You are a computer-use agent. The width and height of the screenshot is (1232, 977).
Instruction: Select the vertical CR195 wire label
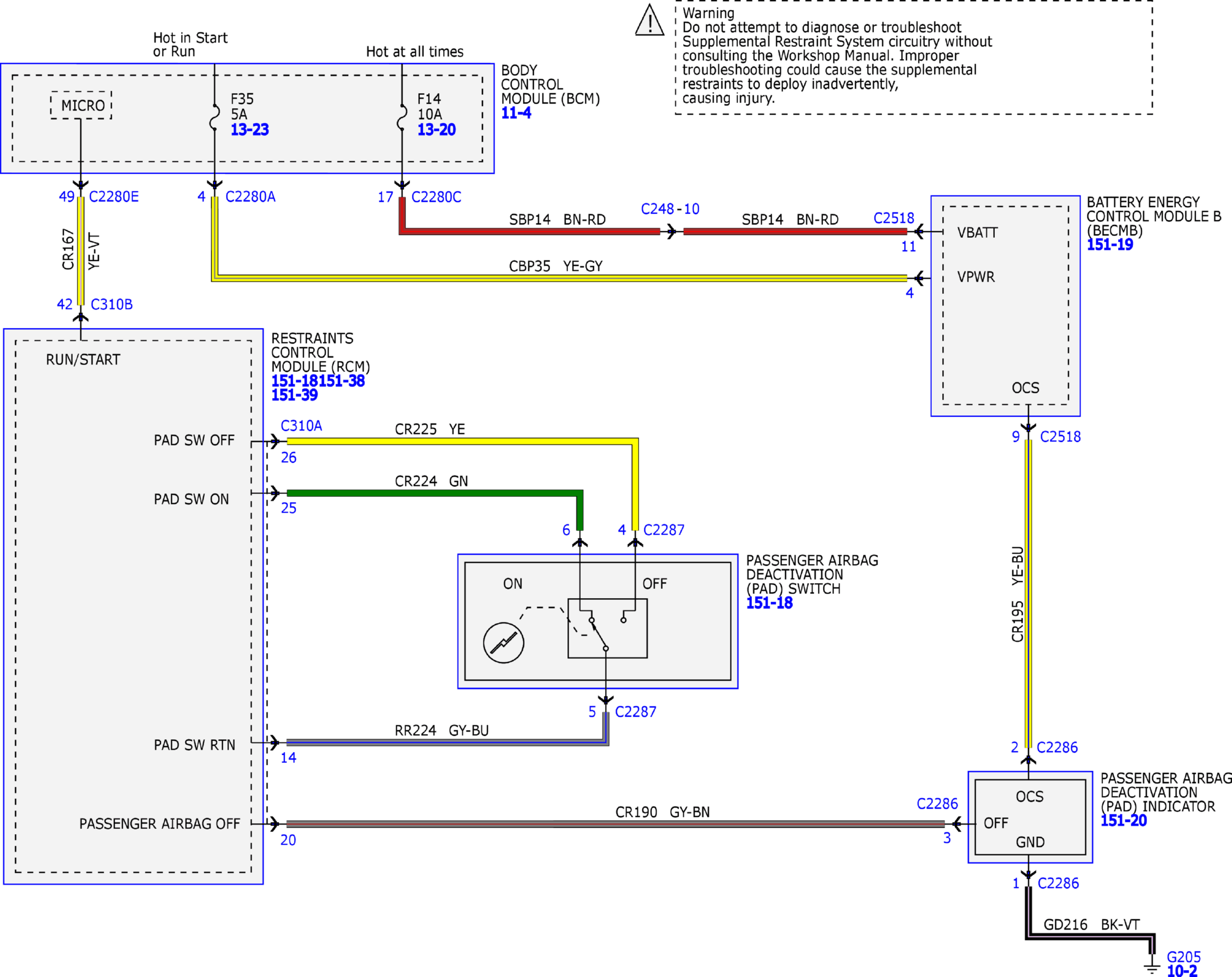click(x=1017, y=594)
